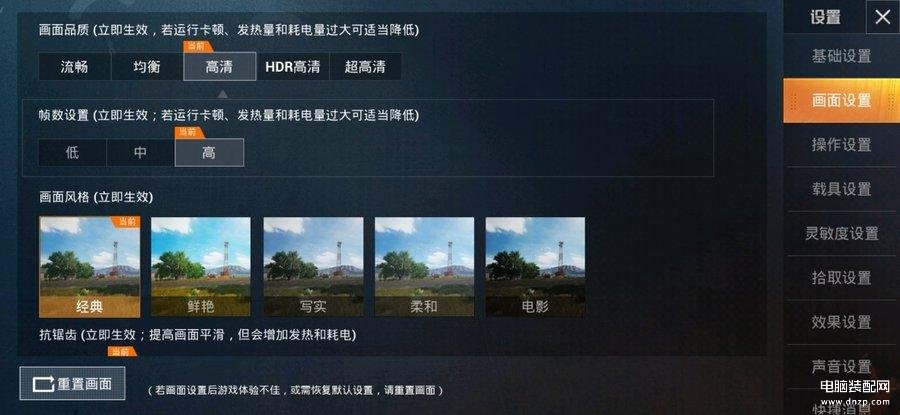Screen dimensions: 900x415
Task: Open the 操作设置 tab
Action: (x=841, y=145)
